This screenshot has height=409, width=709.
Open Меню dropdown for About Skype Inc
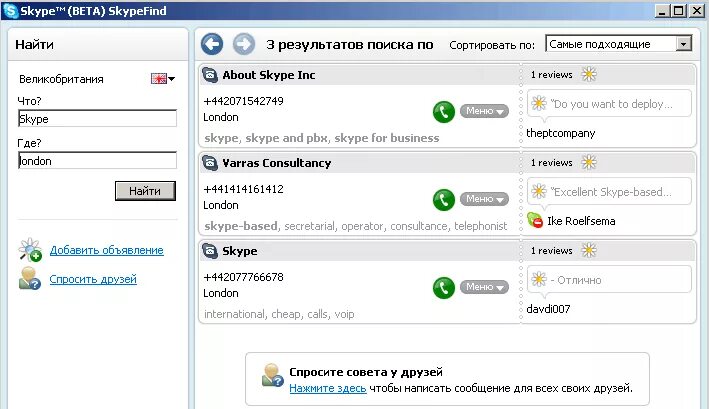pyautogui.click(x=484, y=111)
